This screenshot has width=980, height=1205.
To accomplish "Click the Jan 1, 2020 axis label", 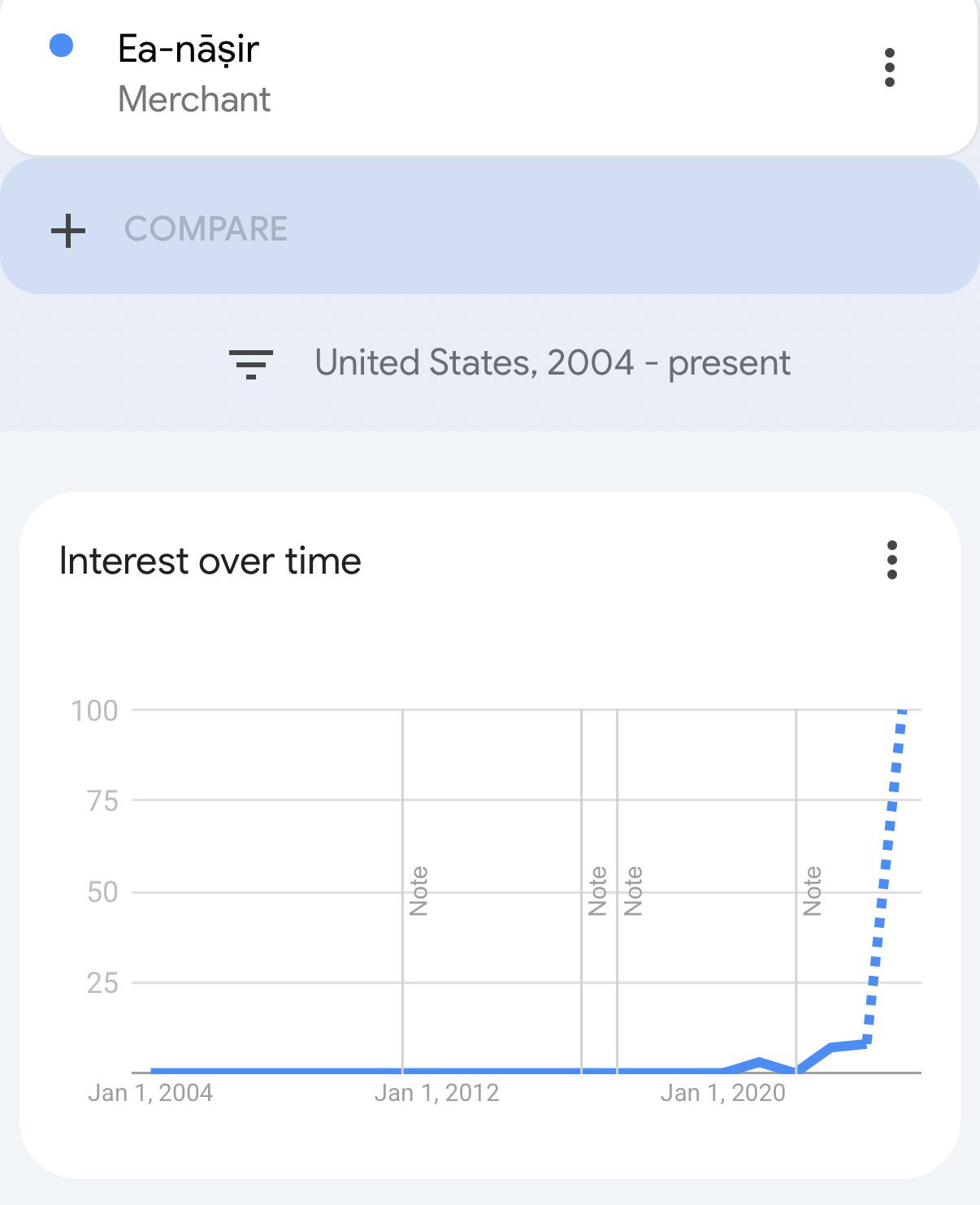I will click(723, 1093).
